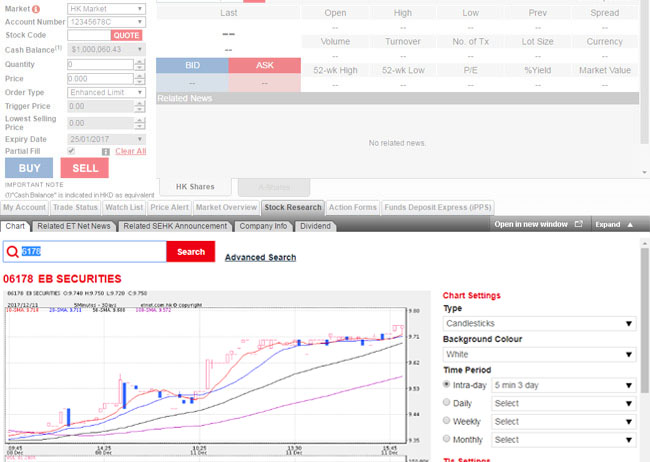Select the Chart sub-tab
Image resolution: width=650 pixels, height=462 pixels.
tap(15, 226)
